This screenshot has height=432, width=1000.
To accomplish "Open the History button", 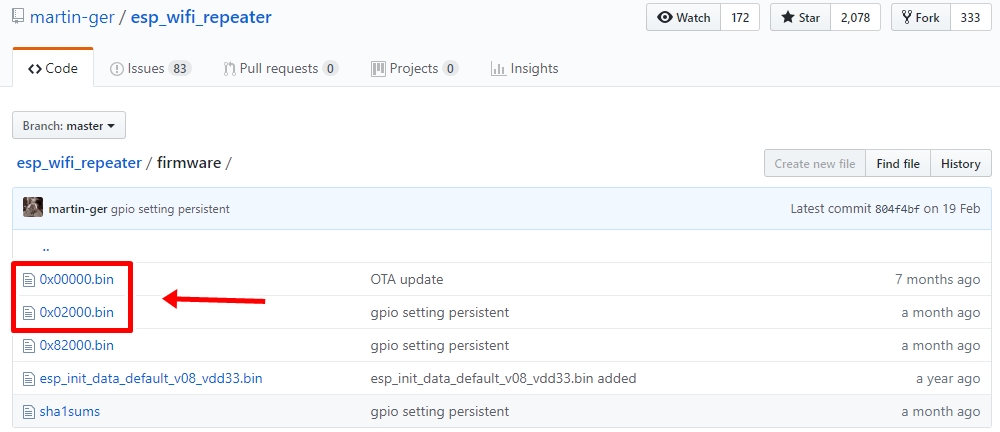I will coord(960,163).
